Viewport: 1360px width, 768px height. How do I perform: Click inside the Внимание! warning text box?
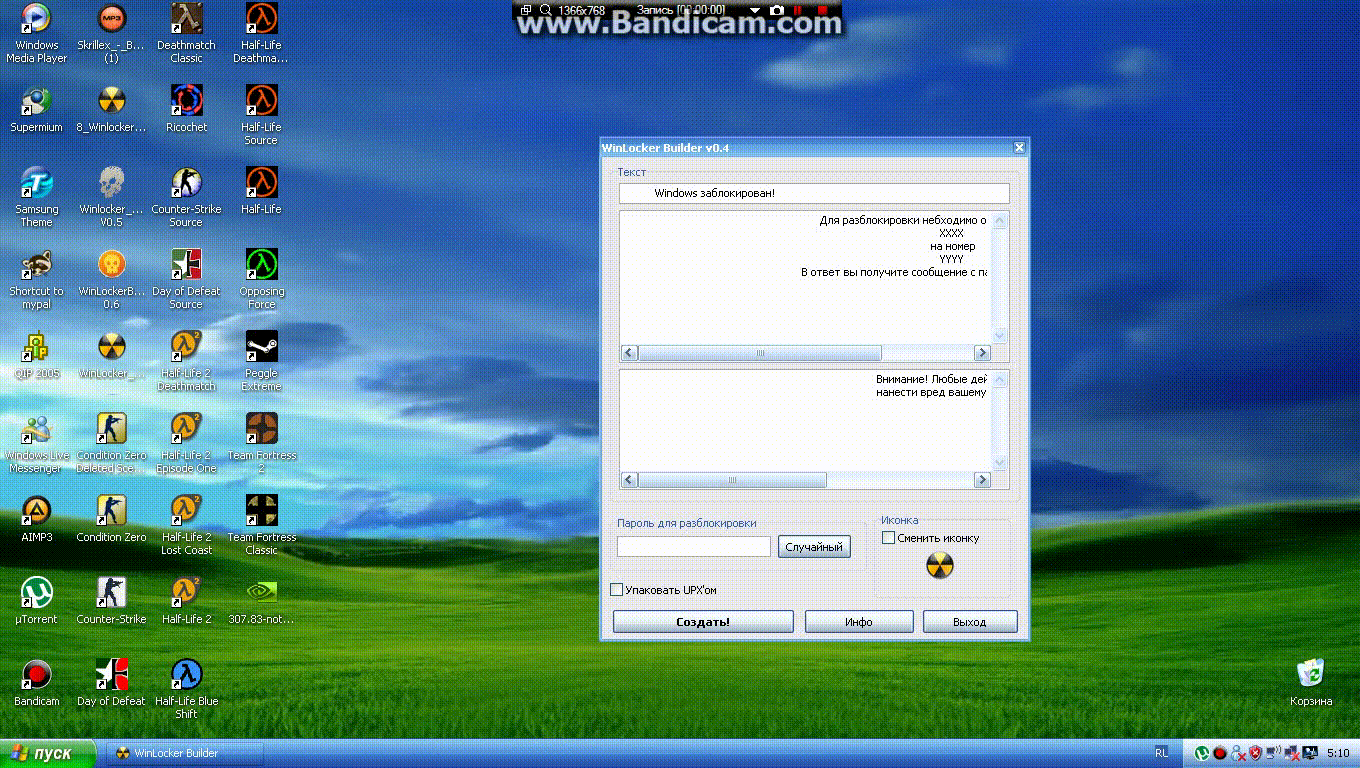(x=806, y=421)
